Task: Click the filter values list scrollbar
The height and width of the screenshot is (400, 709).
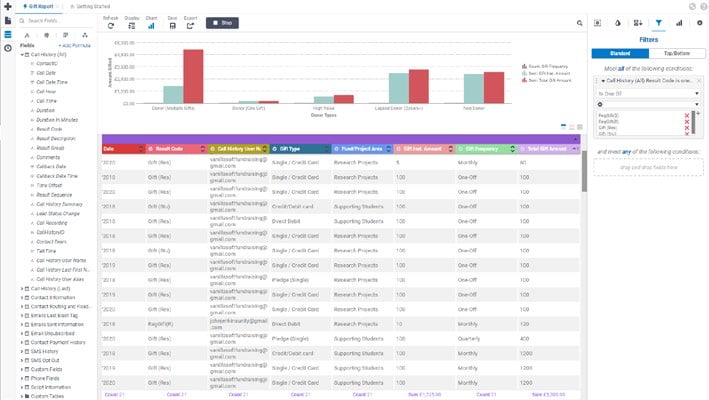Action: point(693,122)
